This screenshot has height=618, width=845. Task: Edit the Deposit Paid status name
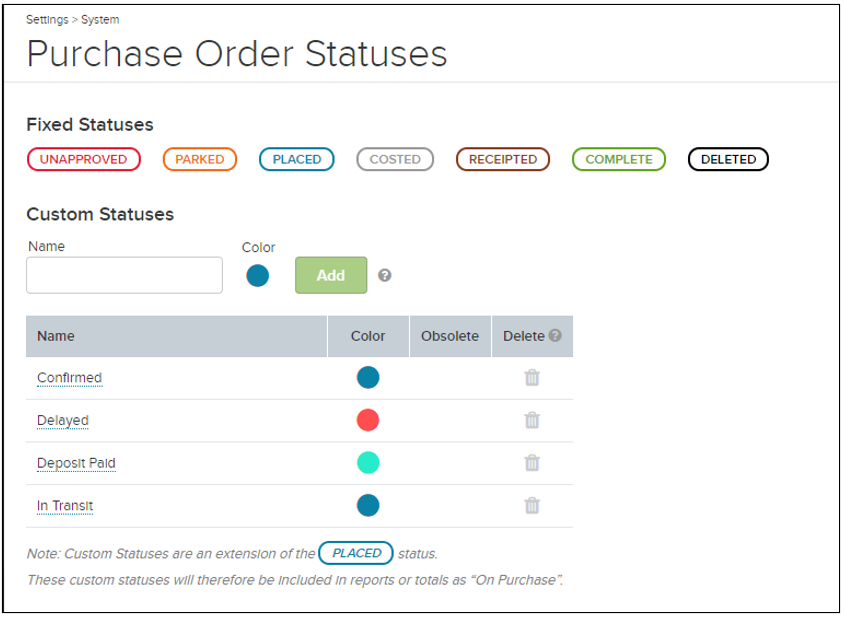click(76, 463)
